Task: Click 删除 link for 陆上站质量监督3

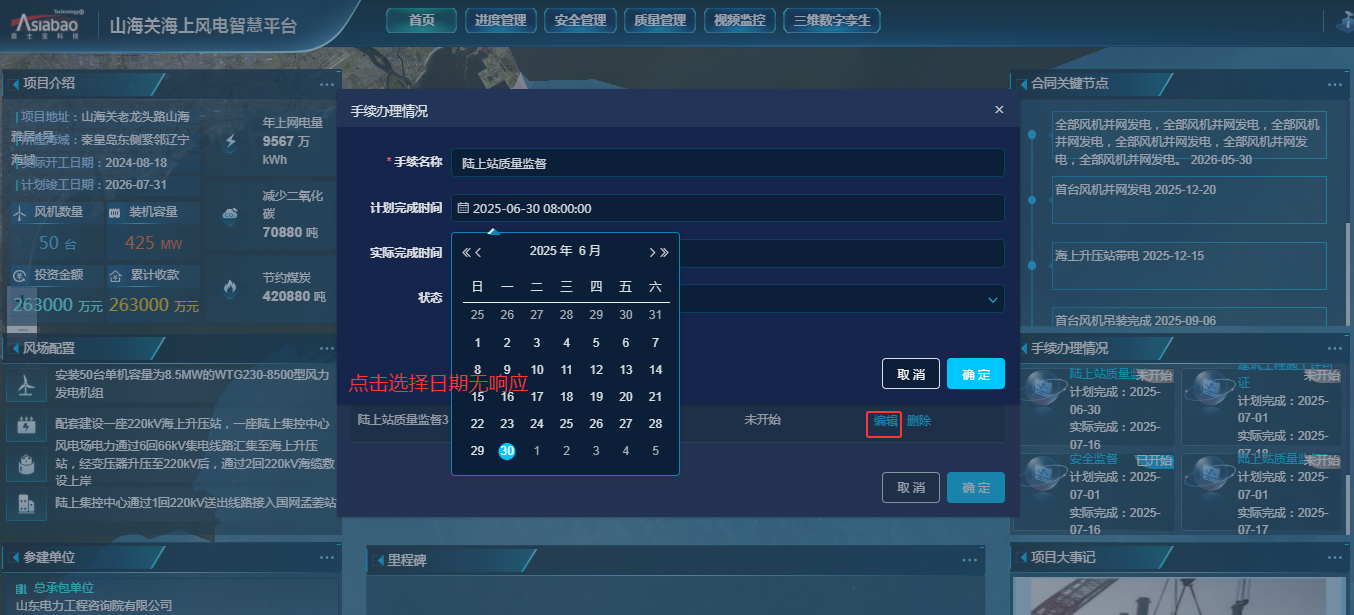Action: coord(918,421)
